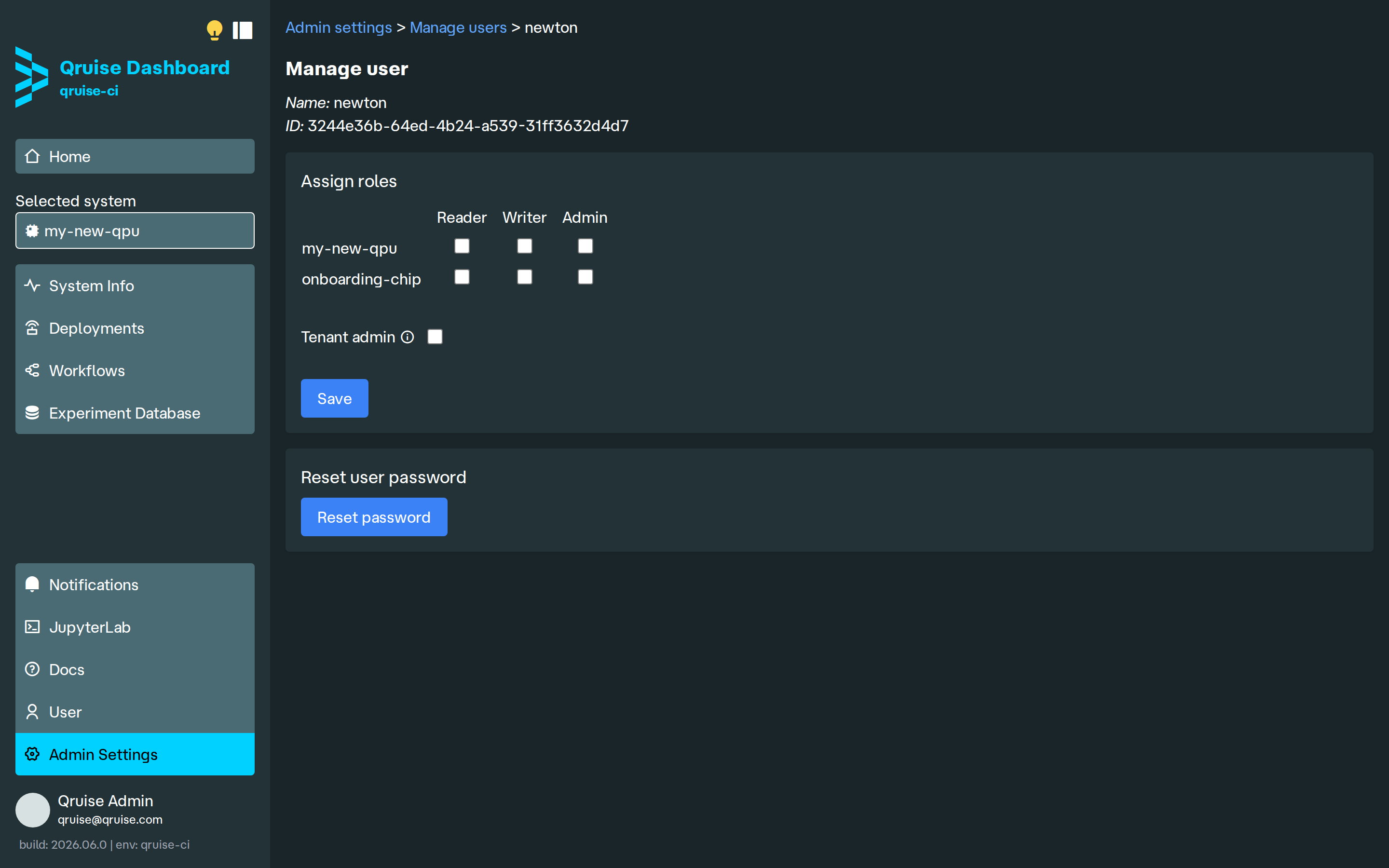1389x868 pixels.
Task: Click the Writer column header
Action: (525, 217)
